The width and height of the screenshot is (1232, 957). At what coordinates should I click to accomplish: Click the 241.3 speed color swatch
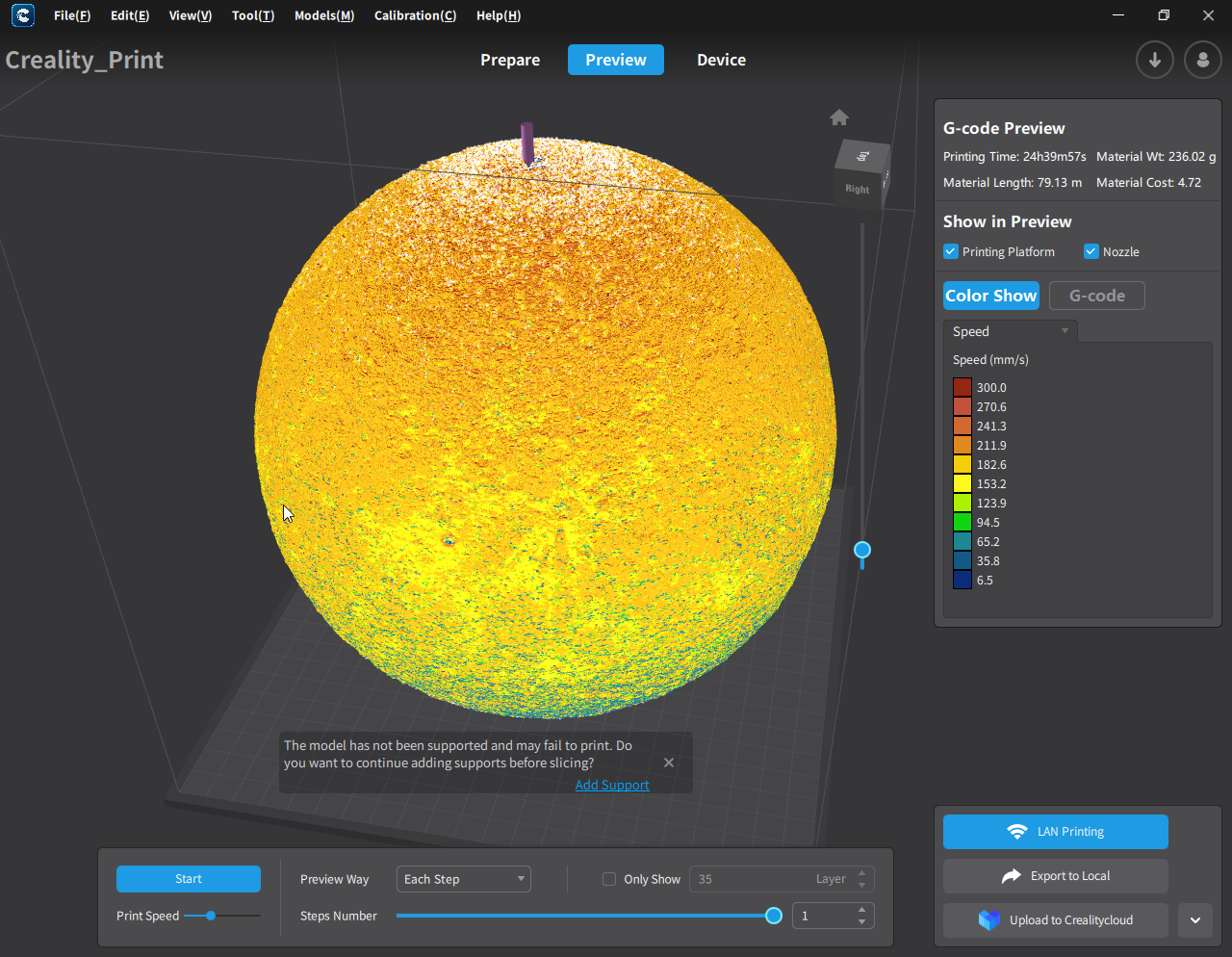pyautogui.click(x=962, y=426)
